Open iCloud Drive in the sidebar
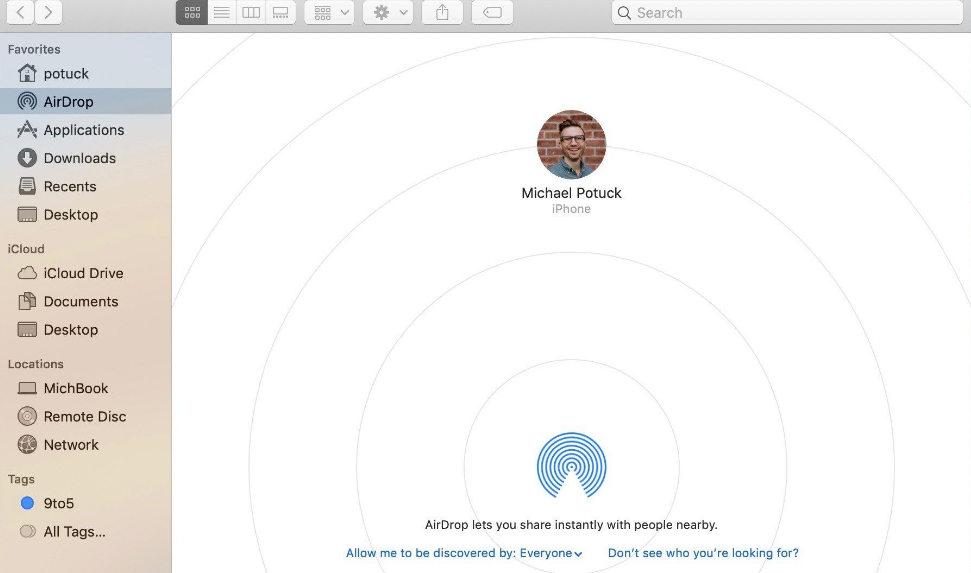The image size is (971, 573). [85, 273]
